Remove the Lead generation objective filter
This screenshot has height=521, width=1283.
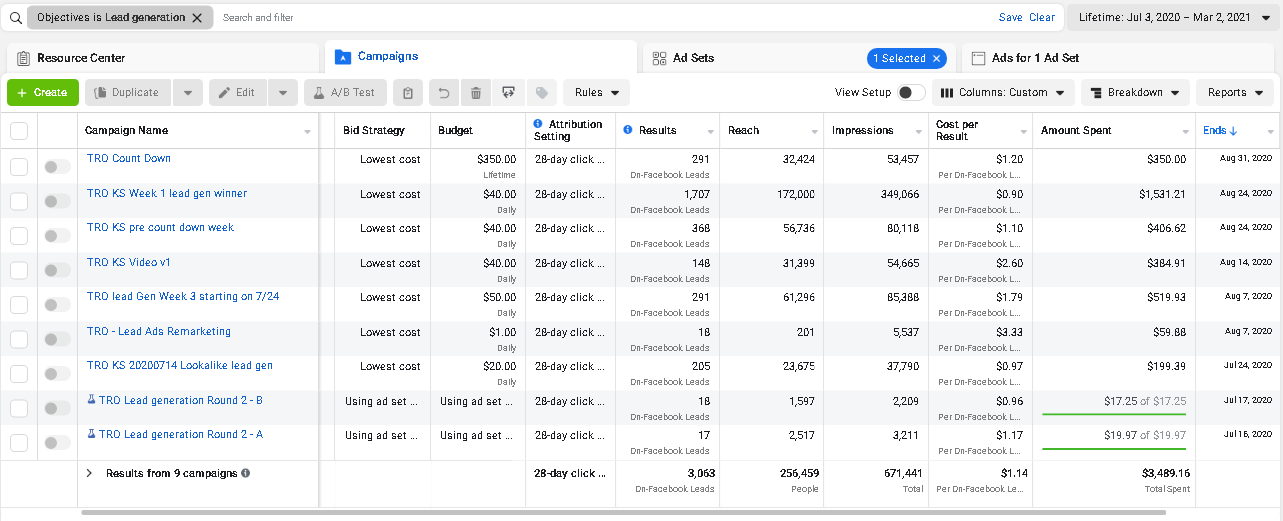pyautogui.click(x=197, y=18)
